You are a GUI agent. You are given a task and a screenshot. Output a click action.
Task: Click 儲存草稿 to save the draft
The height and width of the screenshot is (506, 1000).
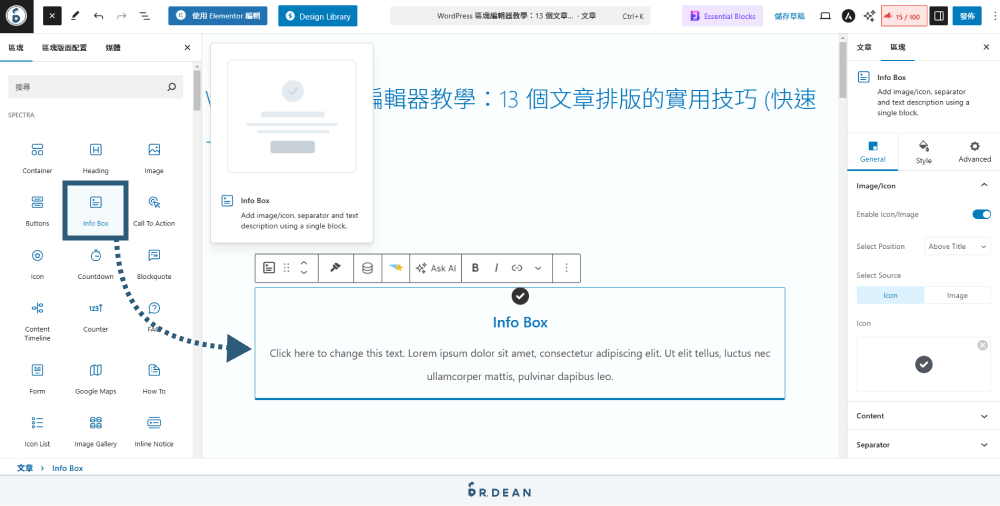click(x=790, y=16)
